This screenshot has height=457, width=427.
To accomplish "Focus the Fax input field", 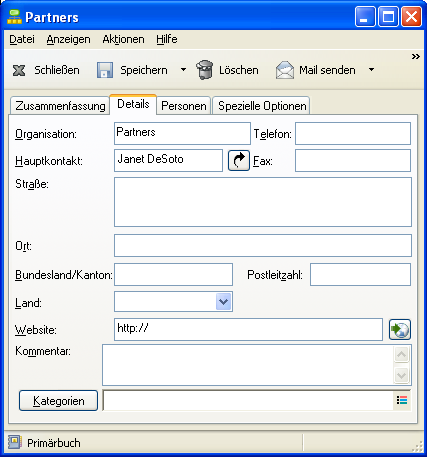I will coord(353,160).
